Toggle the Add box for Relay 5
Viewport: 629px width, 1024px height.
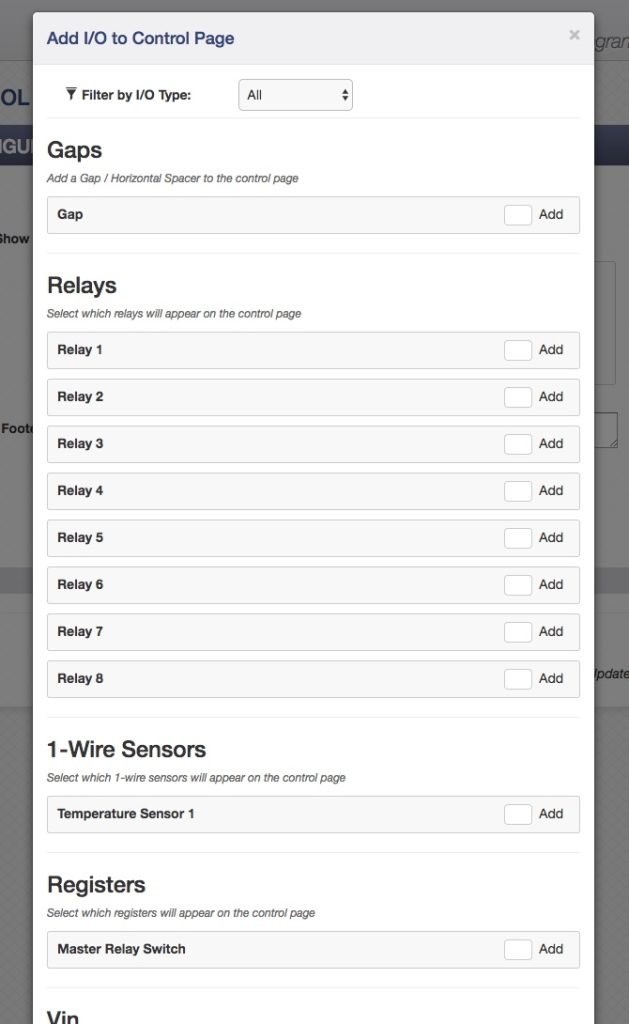pos(519,537)
